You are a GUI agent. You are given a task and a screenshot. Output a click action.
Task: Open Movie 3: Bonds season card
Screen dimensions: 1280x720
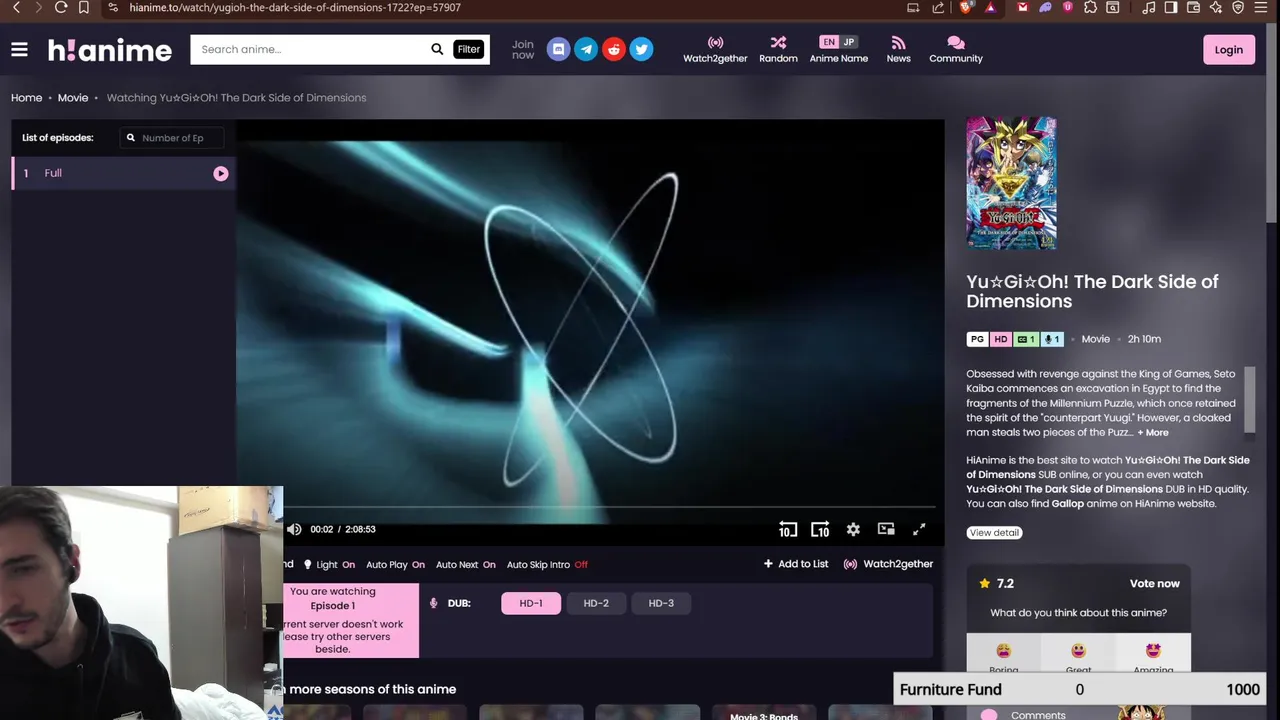tap(764, 712)
